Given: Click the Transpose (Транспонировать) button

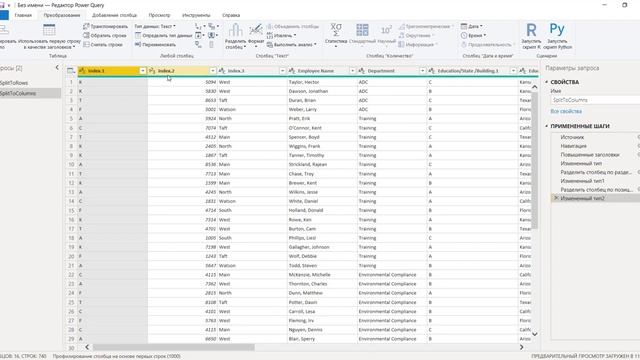Looking at the screenshot, I should point(105,26).
